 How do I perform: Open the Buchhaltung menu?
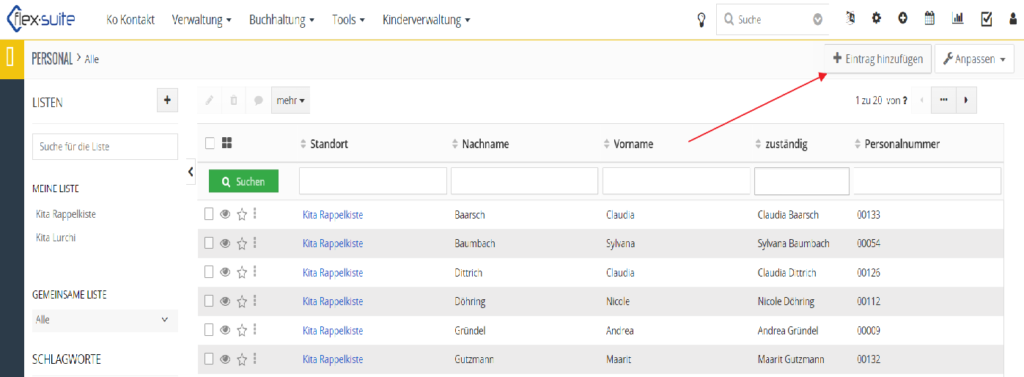[282, 20]
